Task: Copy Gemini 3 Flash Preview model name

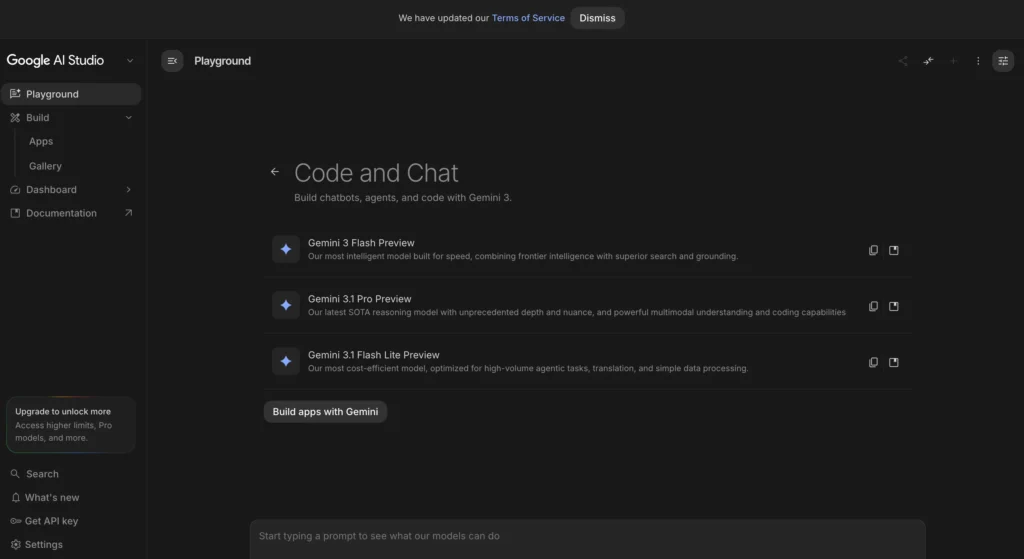Action: point(873,250)
